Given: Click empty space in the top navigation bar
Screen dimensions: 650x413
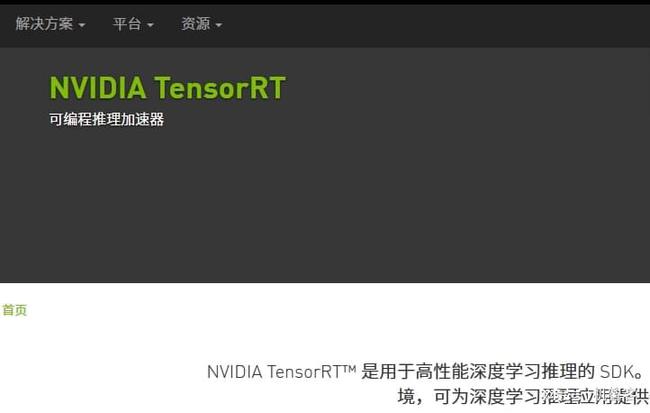Looking at the screenshot, I should (435, 25).
